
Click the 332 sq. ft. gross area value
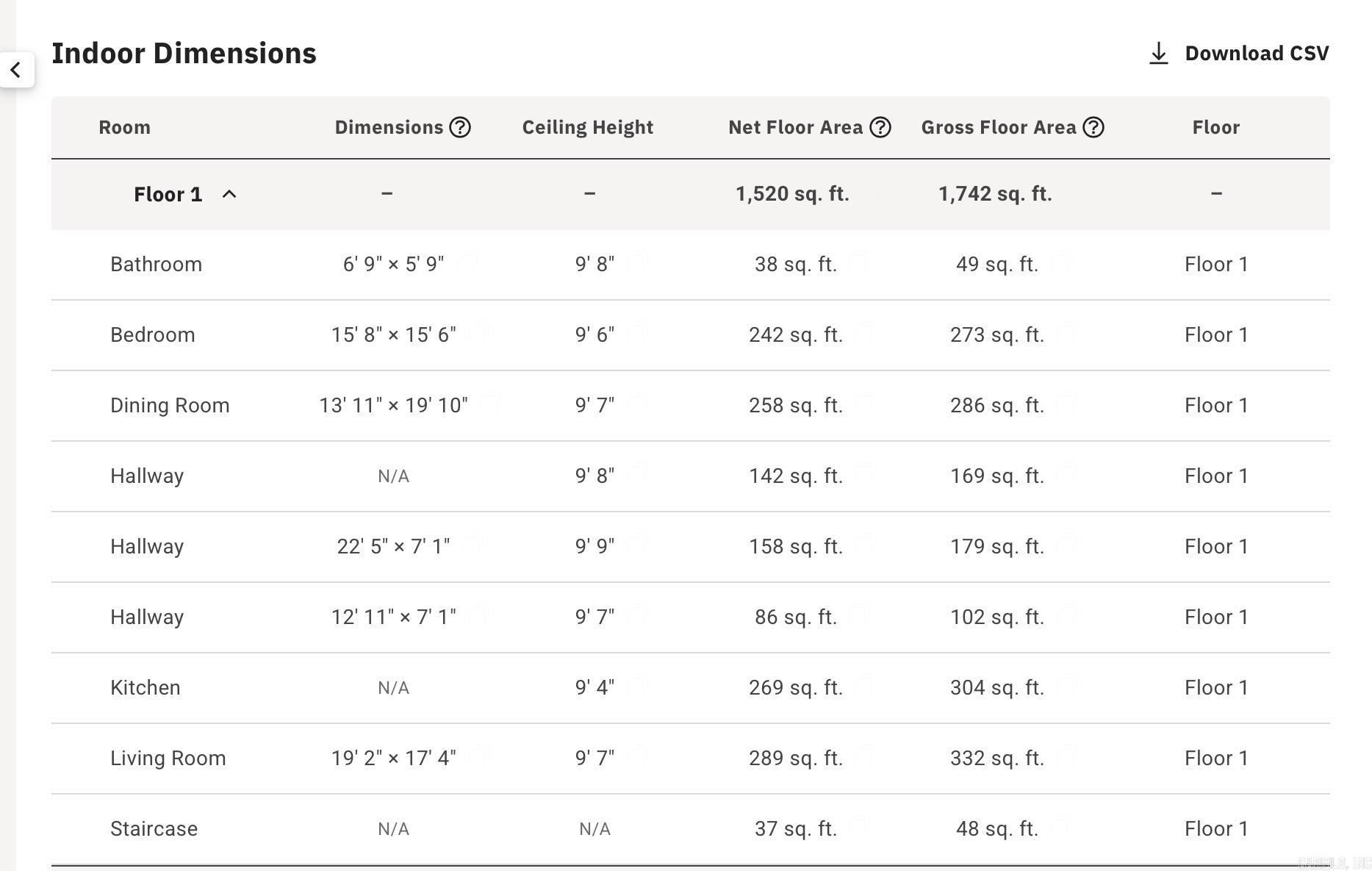(x=996, y=759)
